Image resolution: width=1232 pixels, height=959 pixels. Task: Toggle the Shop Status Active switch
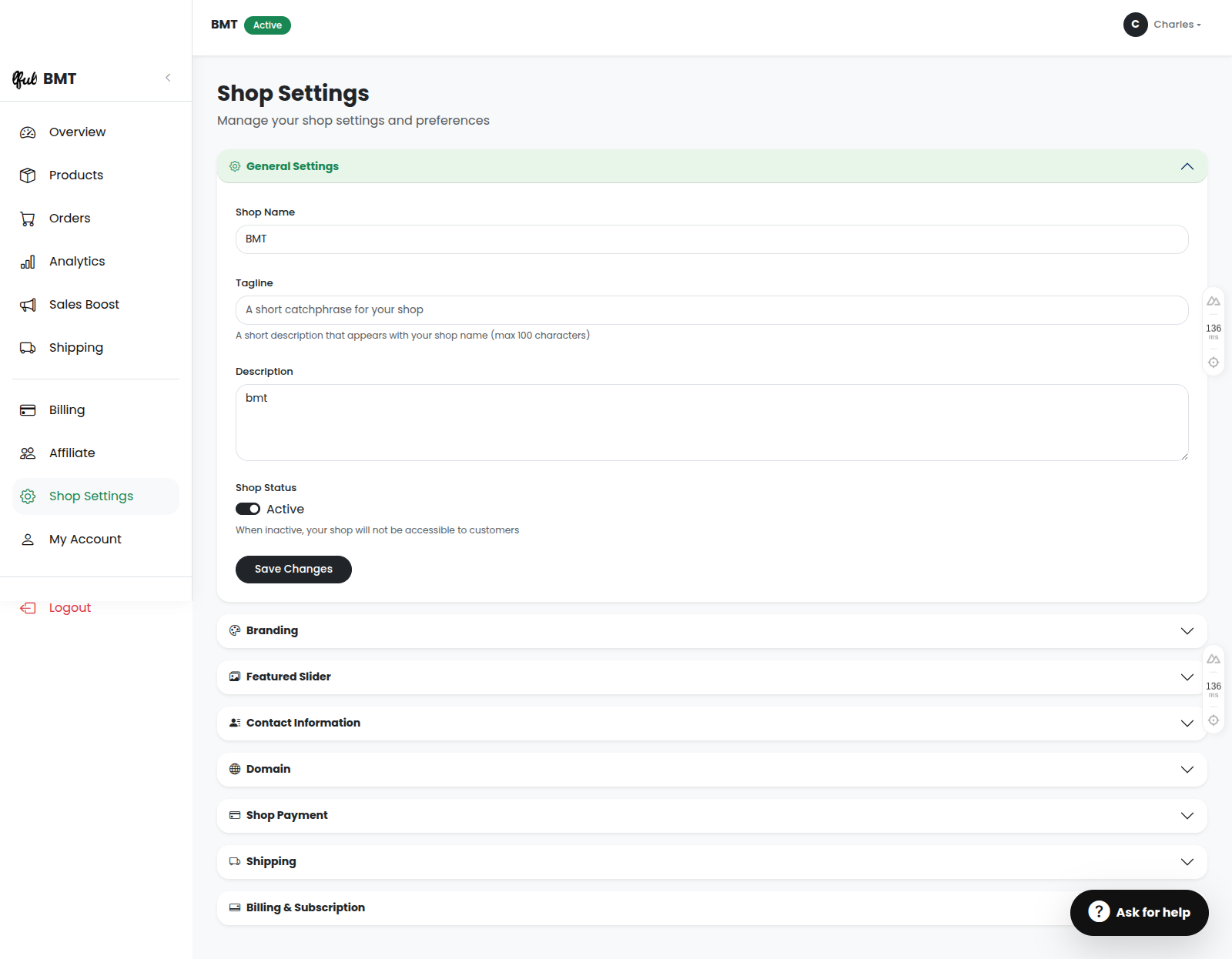click(248, 509)
